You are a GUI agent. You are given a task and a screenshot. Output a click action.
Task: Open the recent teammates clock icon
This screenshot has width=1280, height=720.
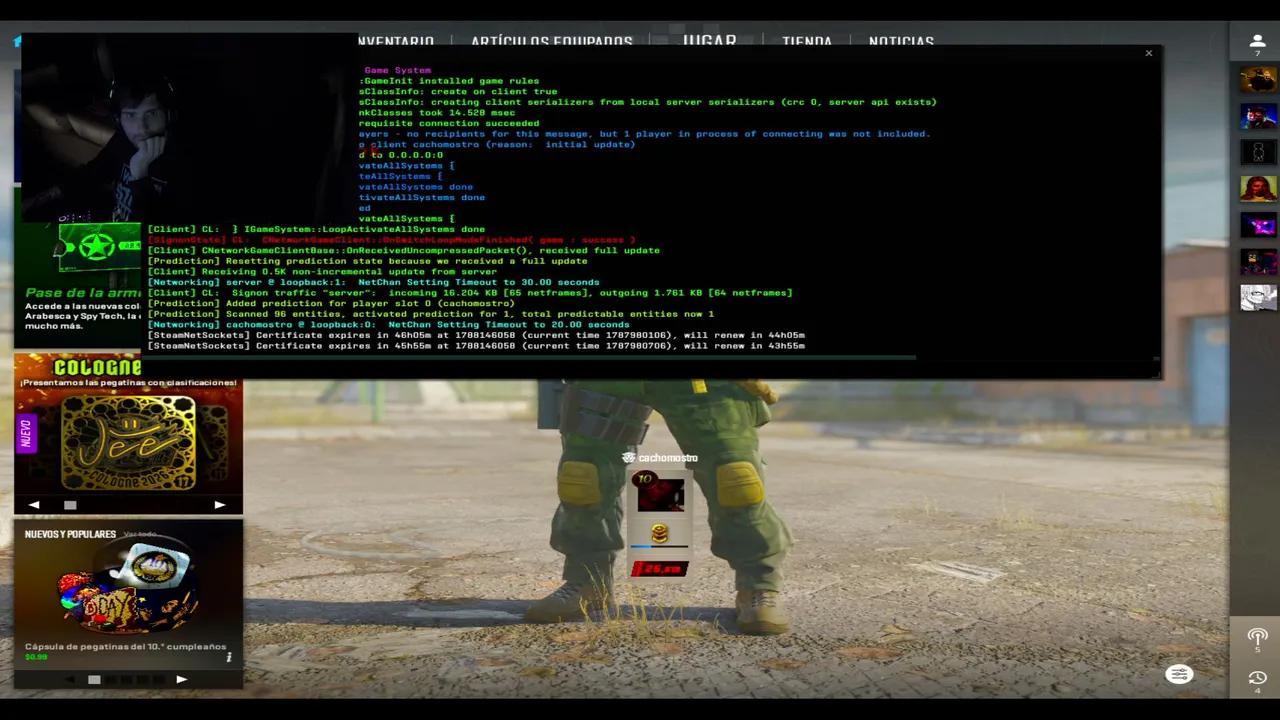click(x=1258, y=680)
